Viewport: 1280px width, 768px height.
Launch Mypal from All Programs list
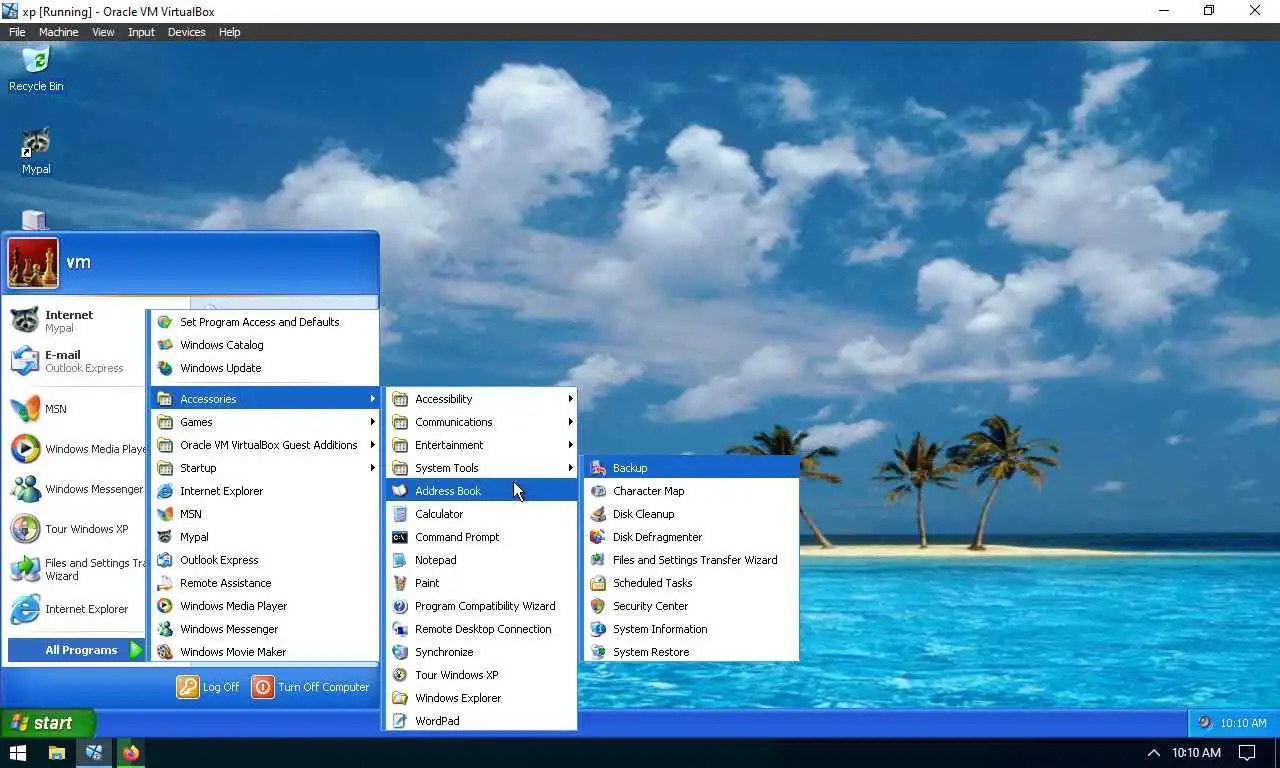click(x=265, y=537)
